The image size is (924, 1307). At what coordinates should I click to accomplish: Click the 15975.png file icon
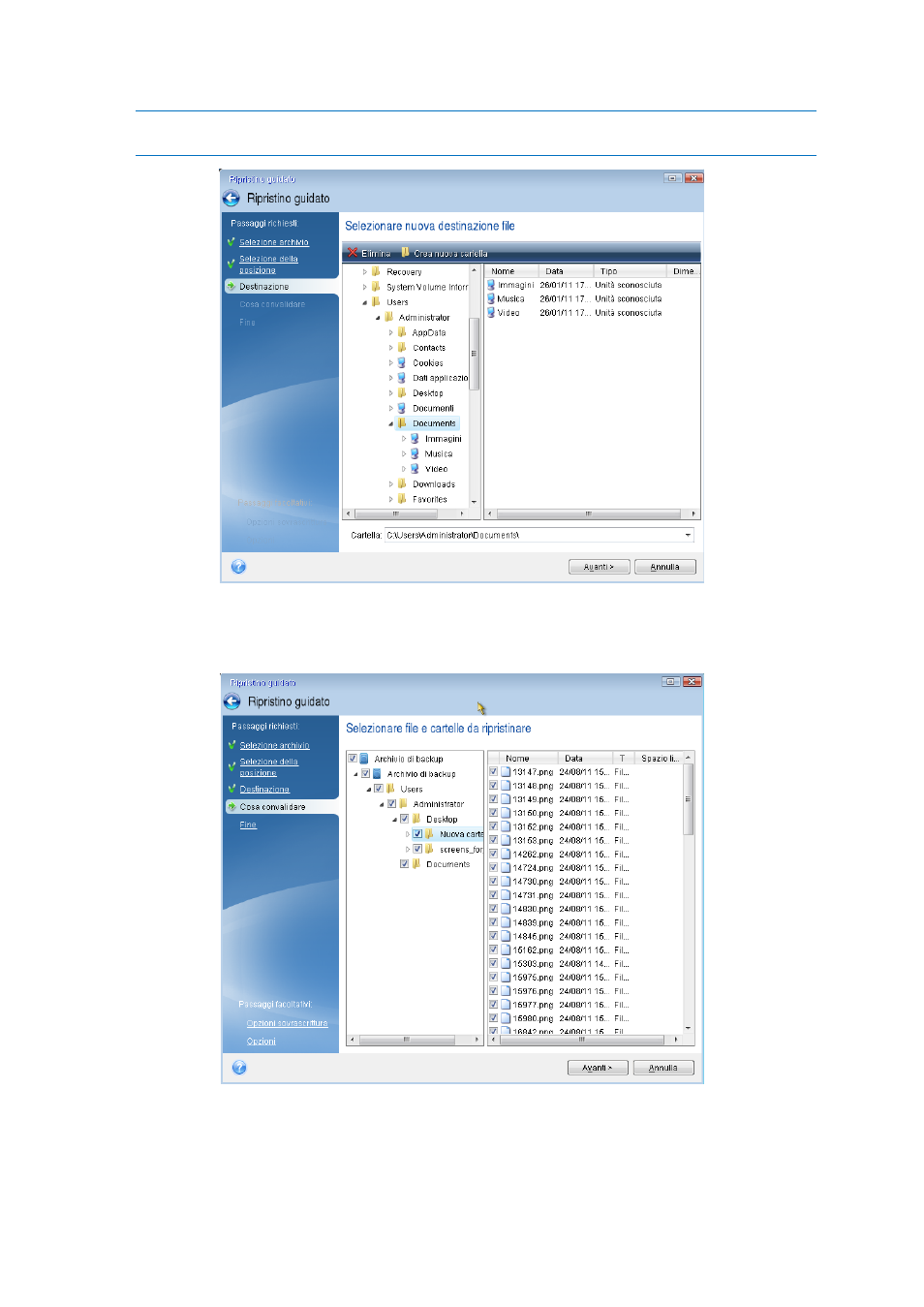pyautogui.click(x=506, y=978)
